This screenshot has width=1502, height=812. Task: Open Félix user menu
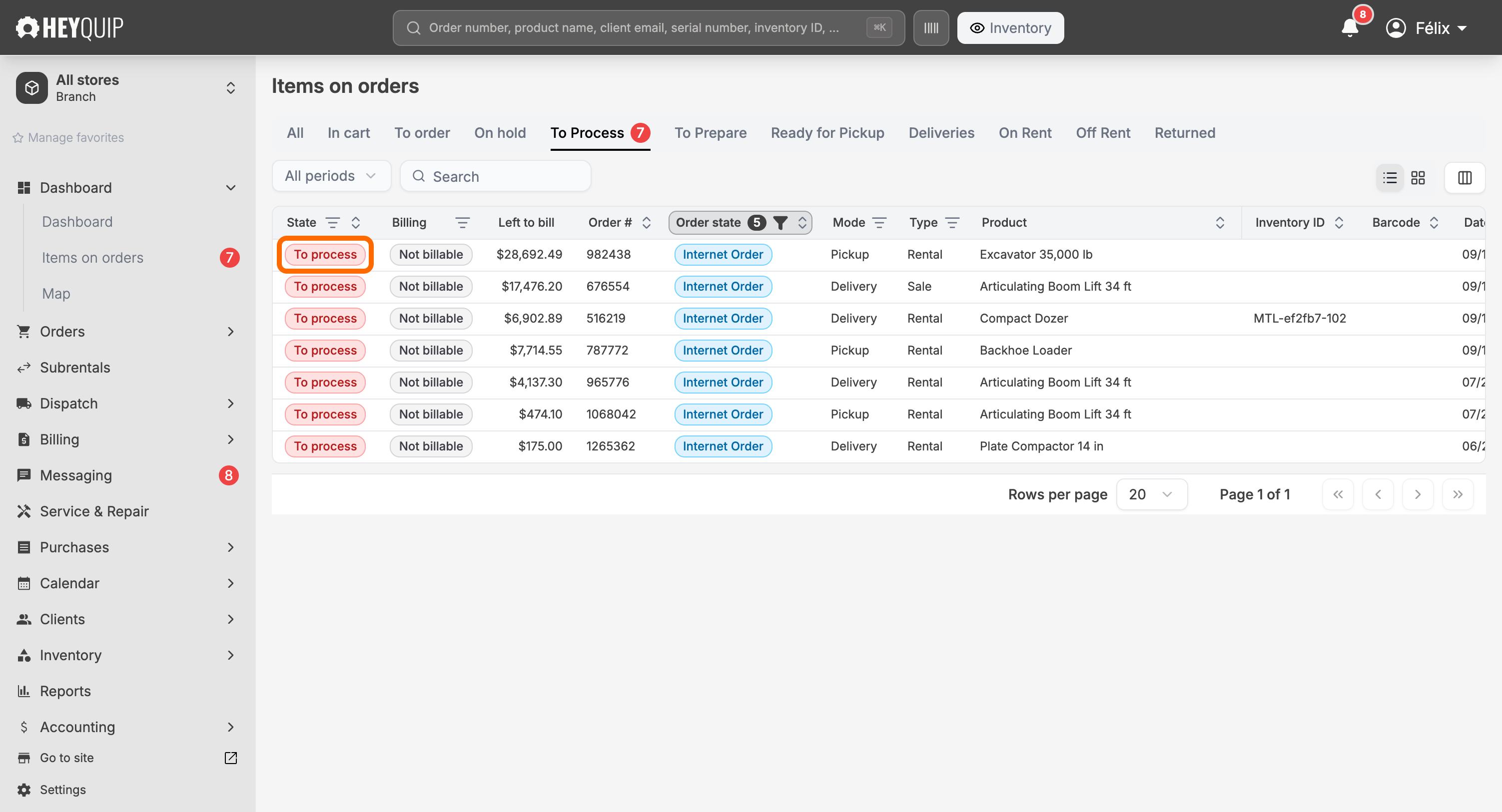(x=1426, y=28)
